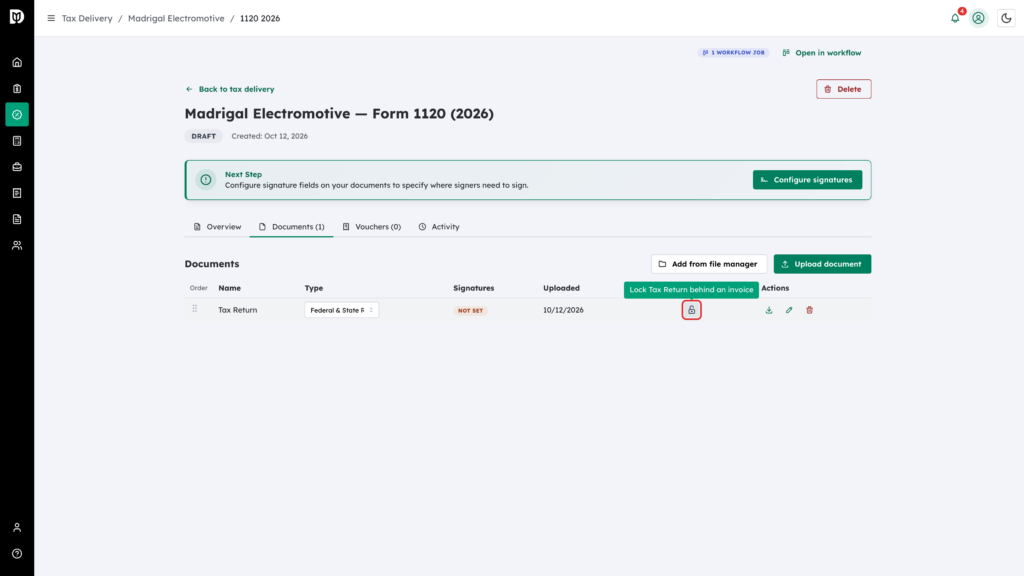Click the NOT SET signatures badge
Image resolution: width=1024 pixels, height=576 pixels.
tap(470, 311)
